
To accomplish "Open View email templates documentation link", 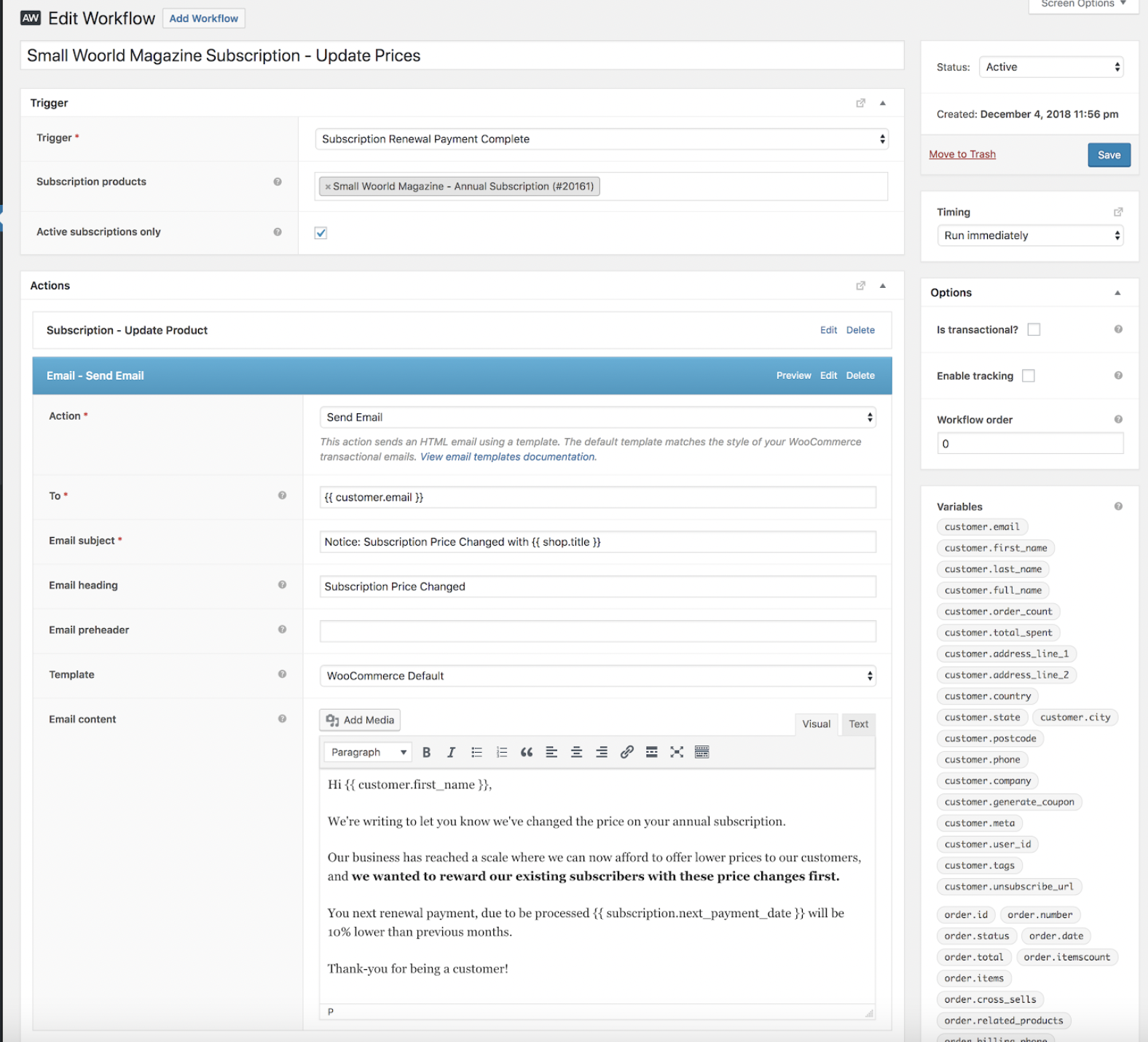I will click(508, 457).
